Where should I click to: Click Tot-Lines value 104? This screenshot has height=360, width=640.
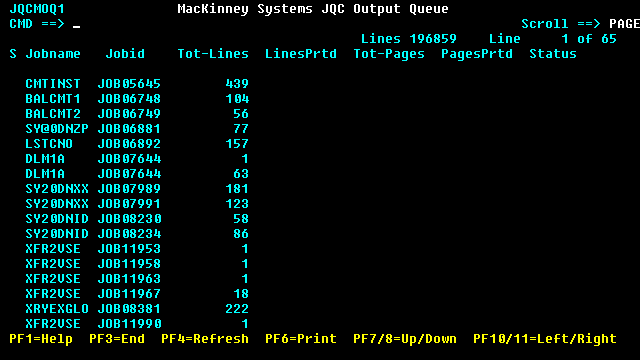(237, 99)
